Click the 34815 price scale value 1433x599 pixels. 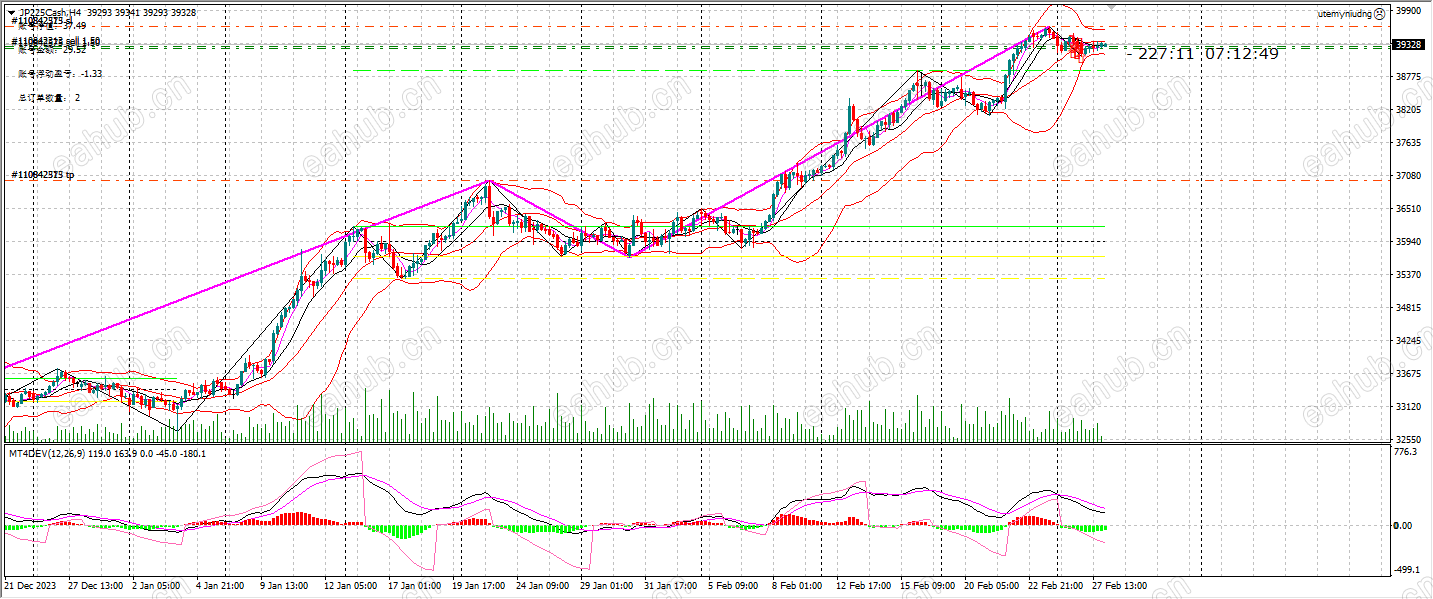coord(1408,307)
